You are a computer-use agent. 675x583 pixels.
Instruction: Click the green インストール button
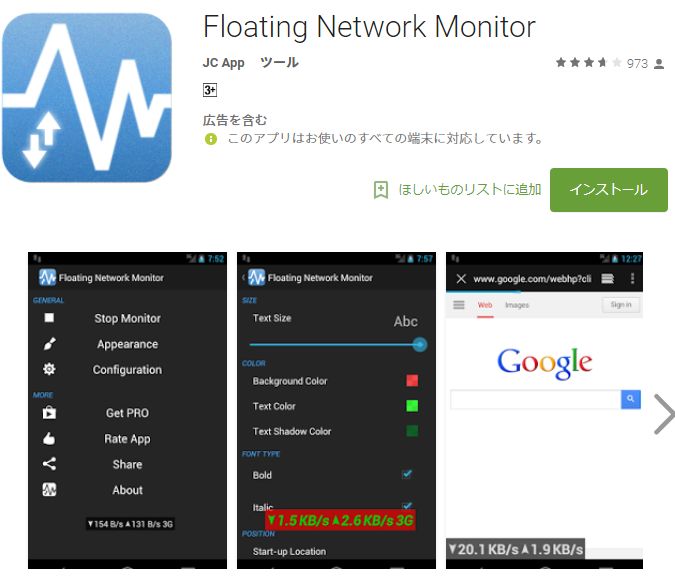pyautogui.click(x=609, y=190)
